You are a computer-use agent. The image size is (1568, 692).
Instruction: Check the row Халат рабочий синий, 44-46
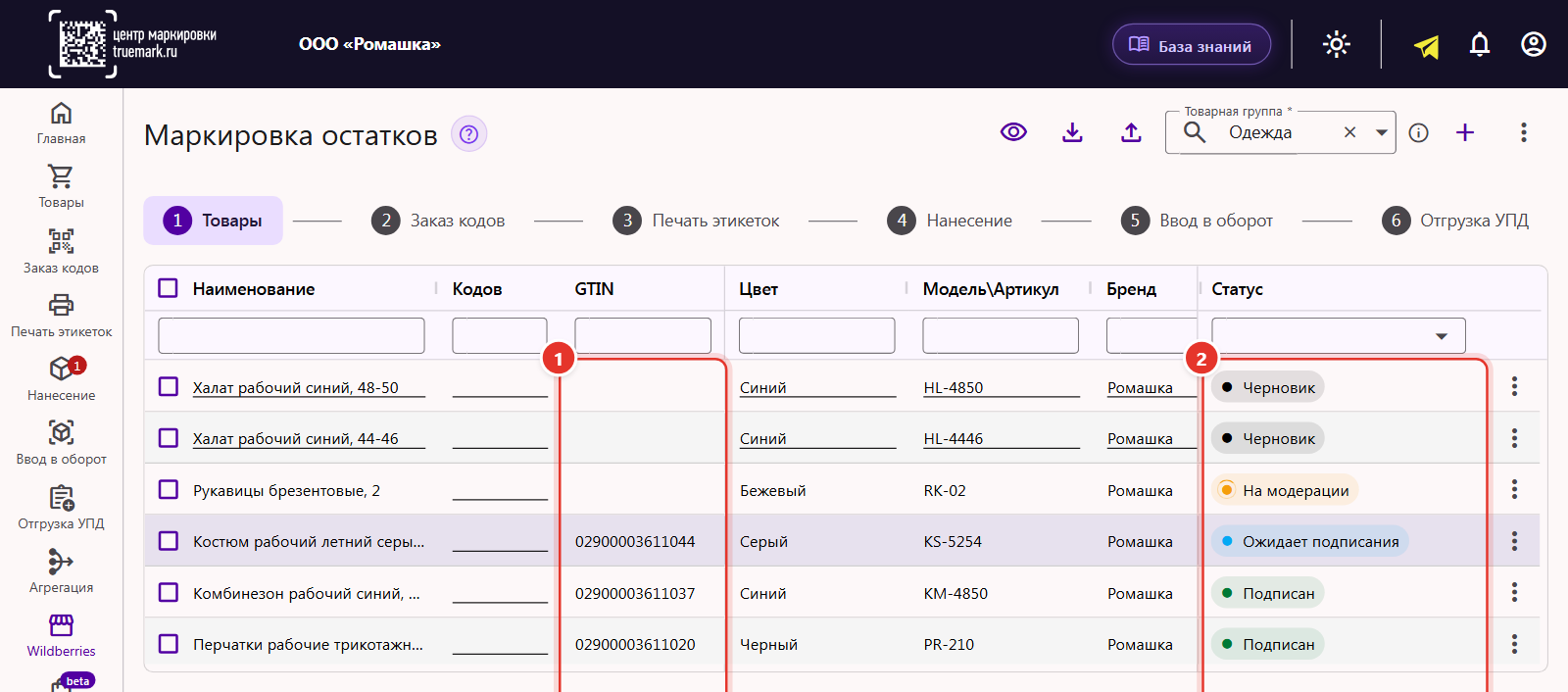pyautogui.click(x=169, y=438)
